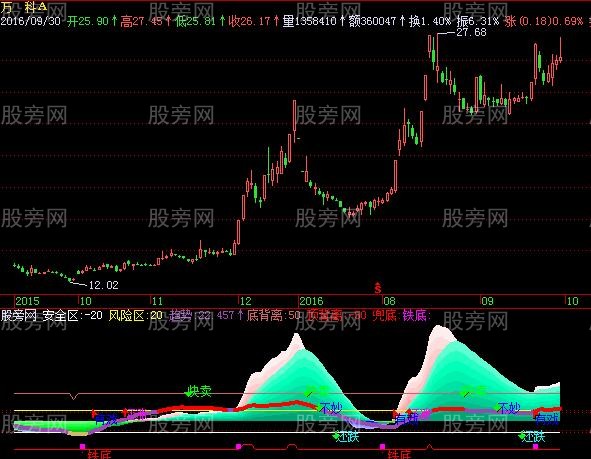Viewport: 591px width, 459px height.
Task: Click the turnover amount 额360047
Action: tap(372, 21)
